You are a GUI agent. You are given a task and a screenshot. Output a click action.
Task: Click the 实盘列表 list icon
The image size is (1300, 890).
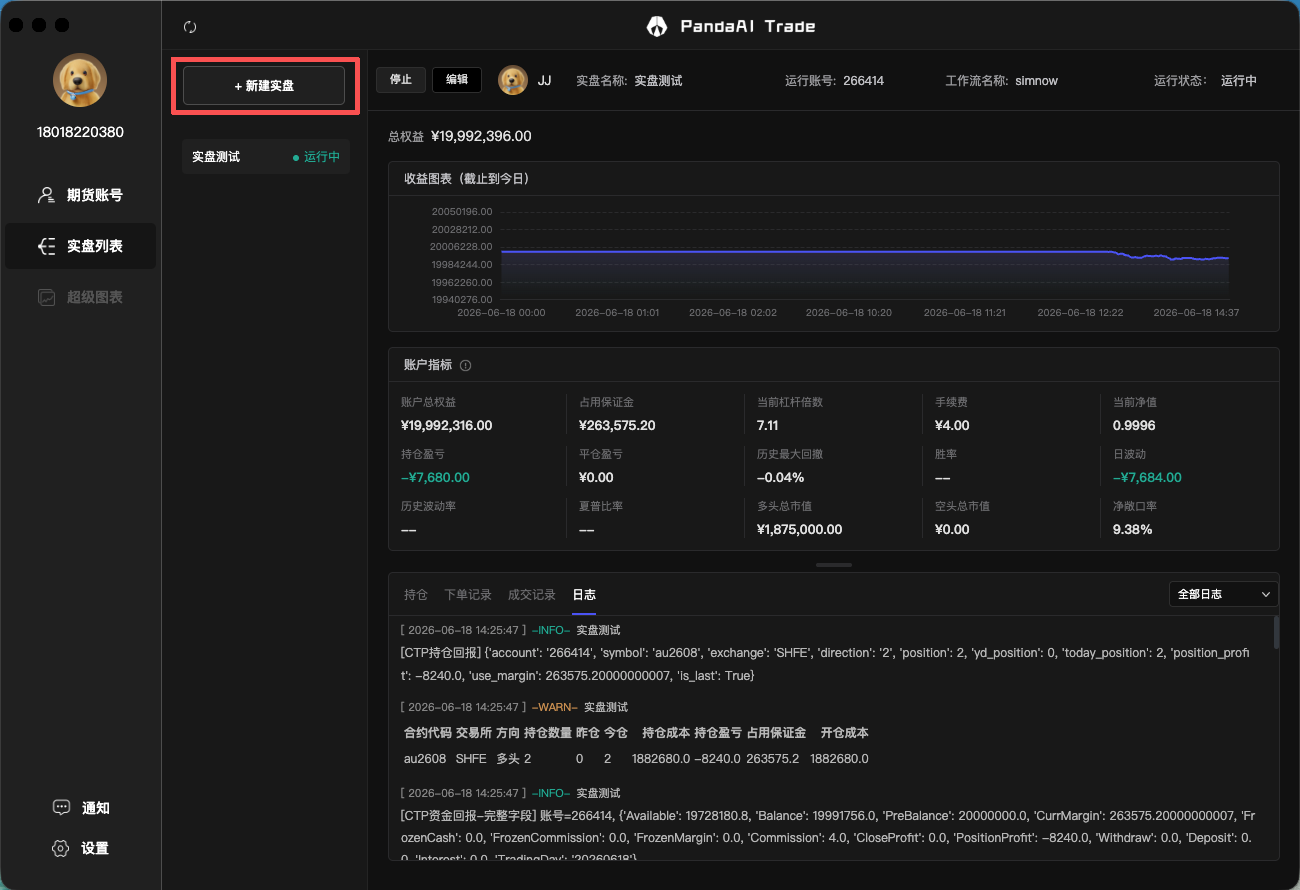[46, 246]
